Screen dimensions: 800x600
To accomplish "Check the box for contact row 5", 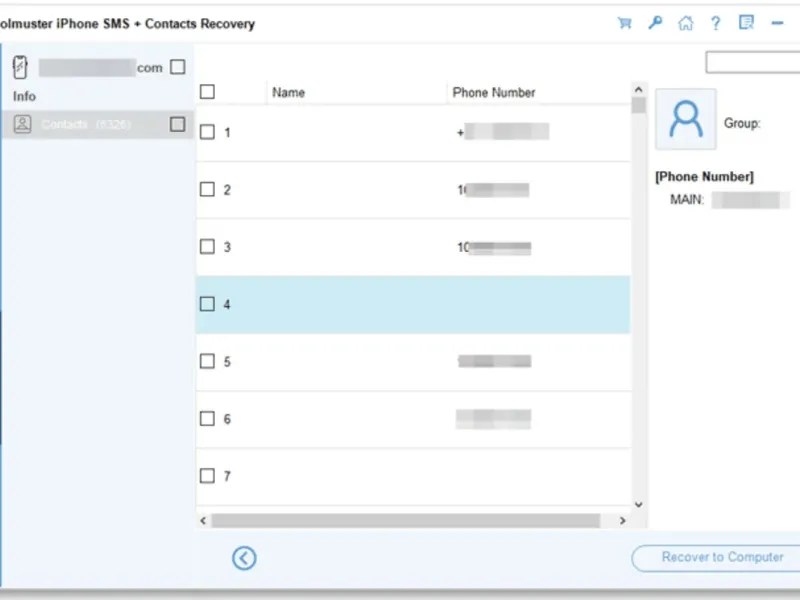I will pyautogui.click(x=207, y=361).
